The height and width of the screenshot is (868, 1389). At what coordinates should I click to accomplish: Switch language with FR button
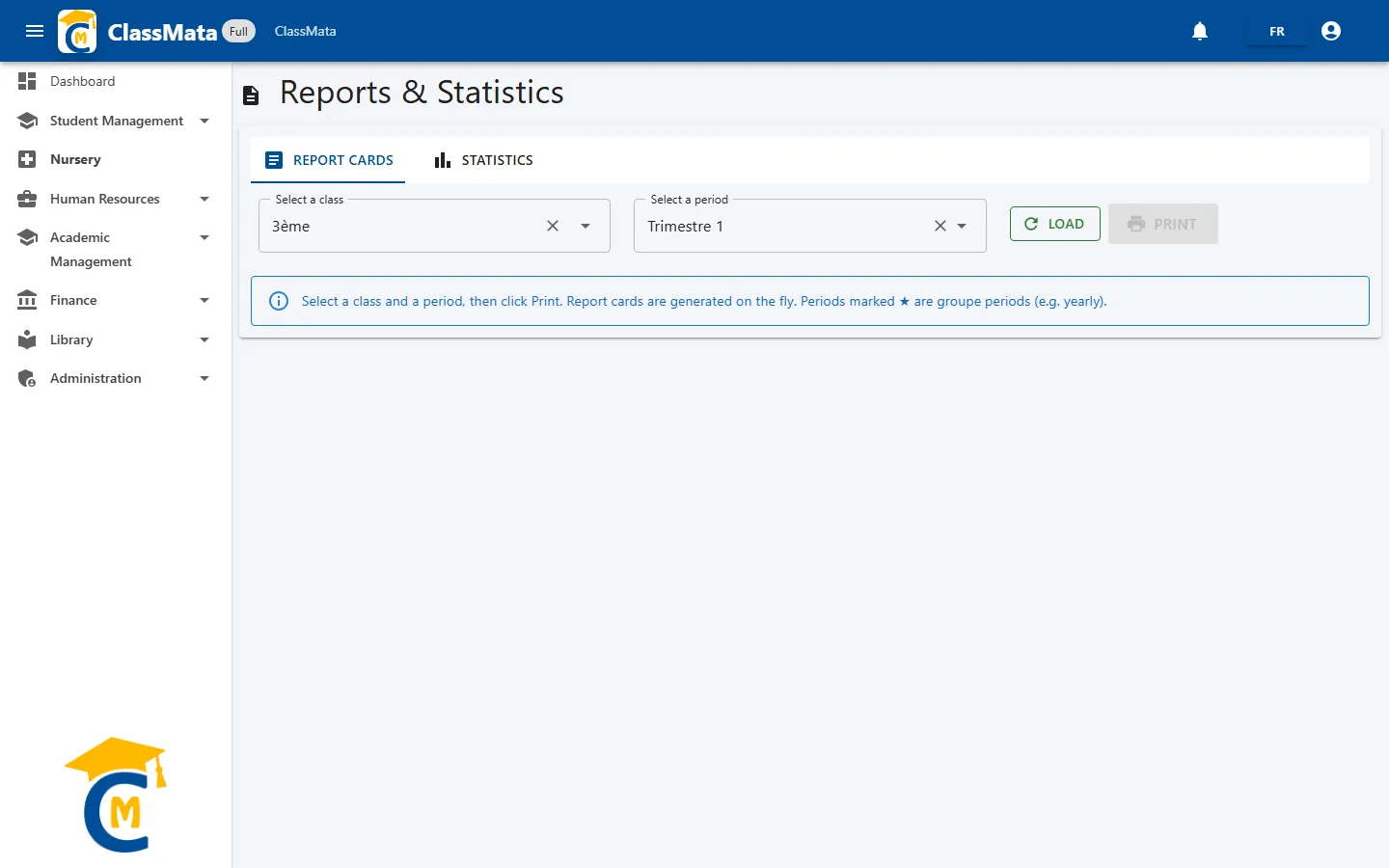click(1277, 31)
